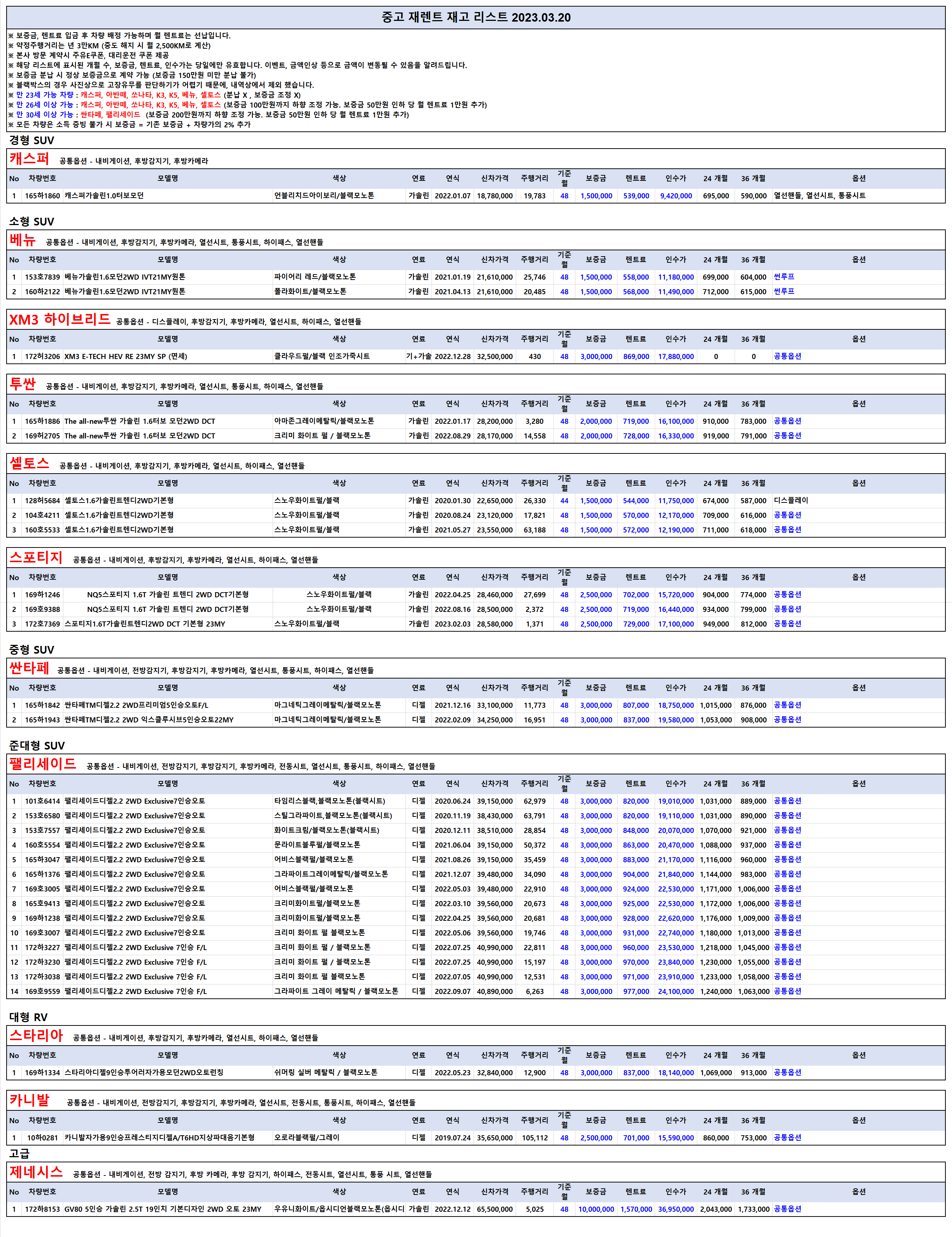Select the 셀토스 section heading
952x1237 pixels.
point(29,463)
